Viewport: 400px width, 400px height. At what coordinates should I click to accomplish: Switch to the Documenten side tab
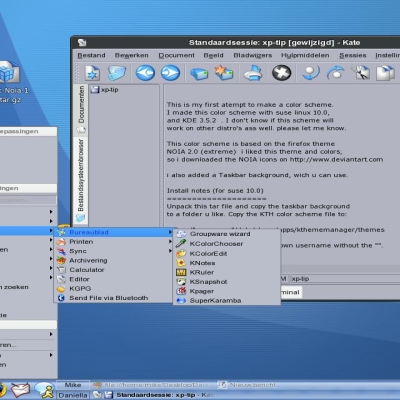pos(81,110)
